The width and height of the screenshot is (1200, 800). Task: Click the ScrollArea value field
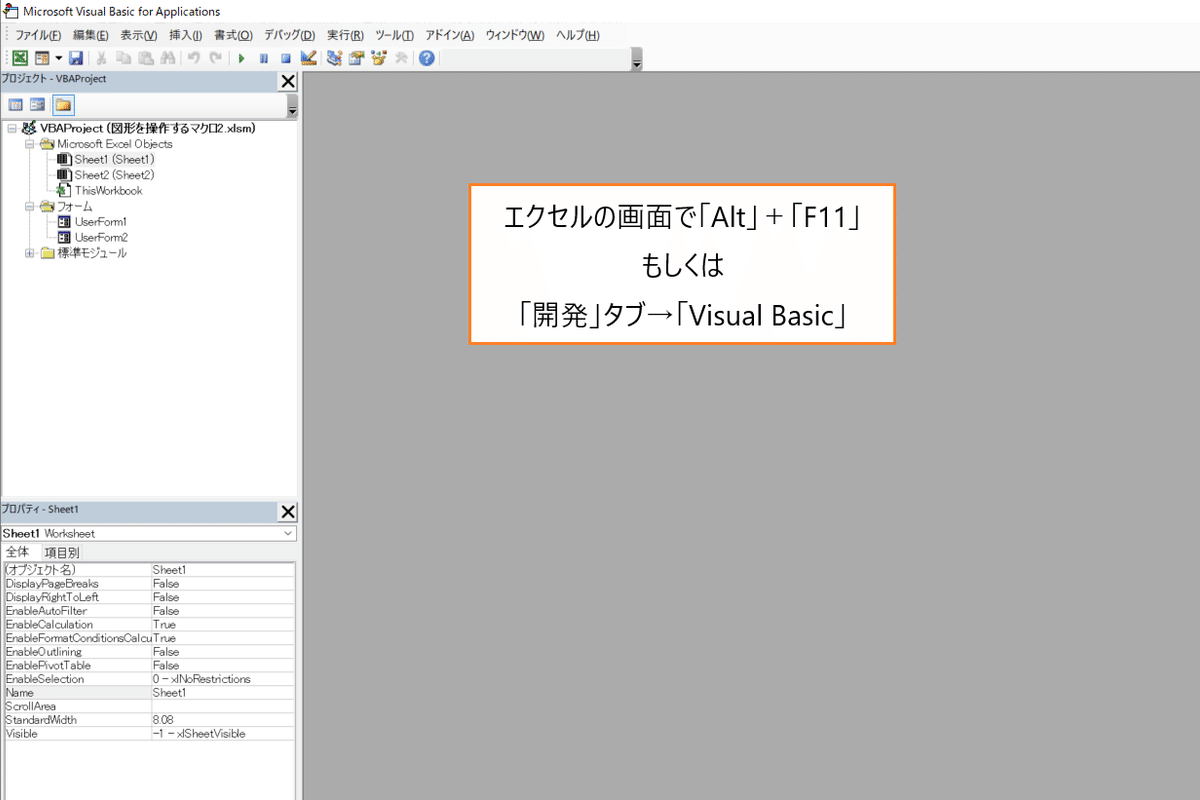click(x=222, y=706)
